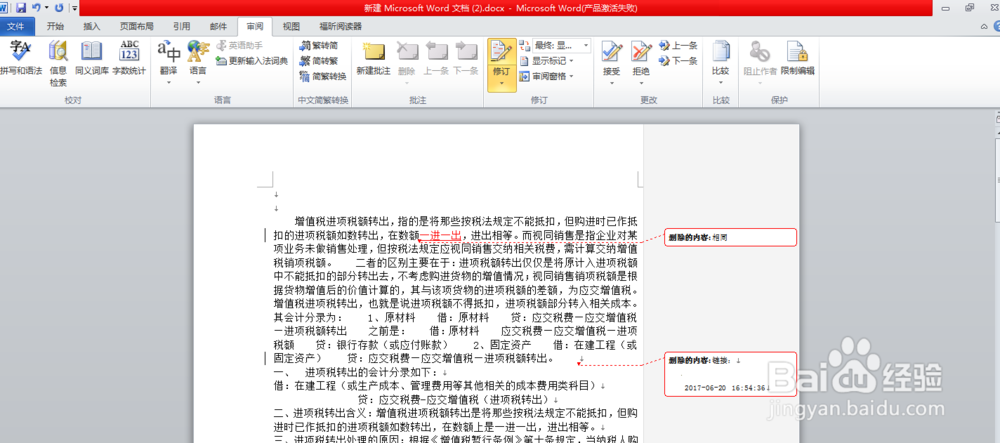Open the Thesaurus (同义词库) tool
Screen dimensions: 1000x443
point(92,59)
